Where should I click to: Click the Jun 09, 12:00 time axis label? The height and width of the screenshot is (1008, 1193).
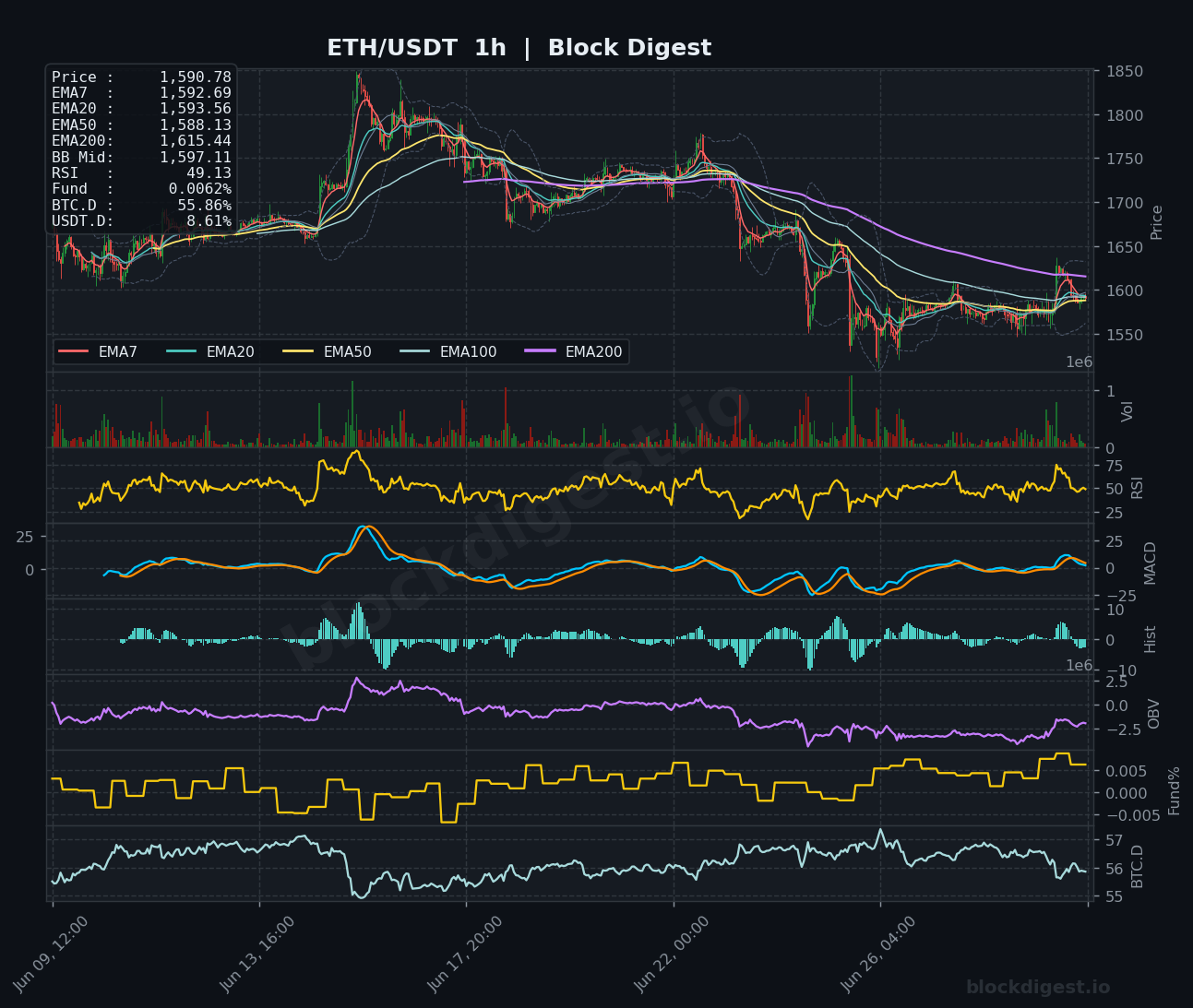52,954
